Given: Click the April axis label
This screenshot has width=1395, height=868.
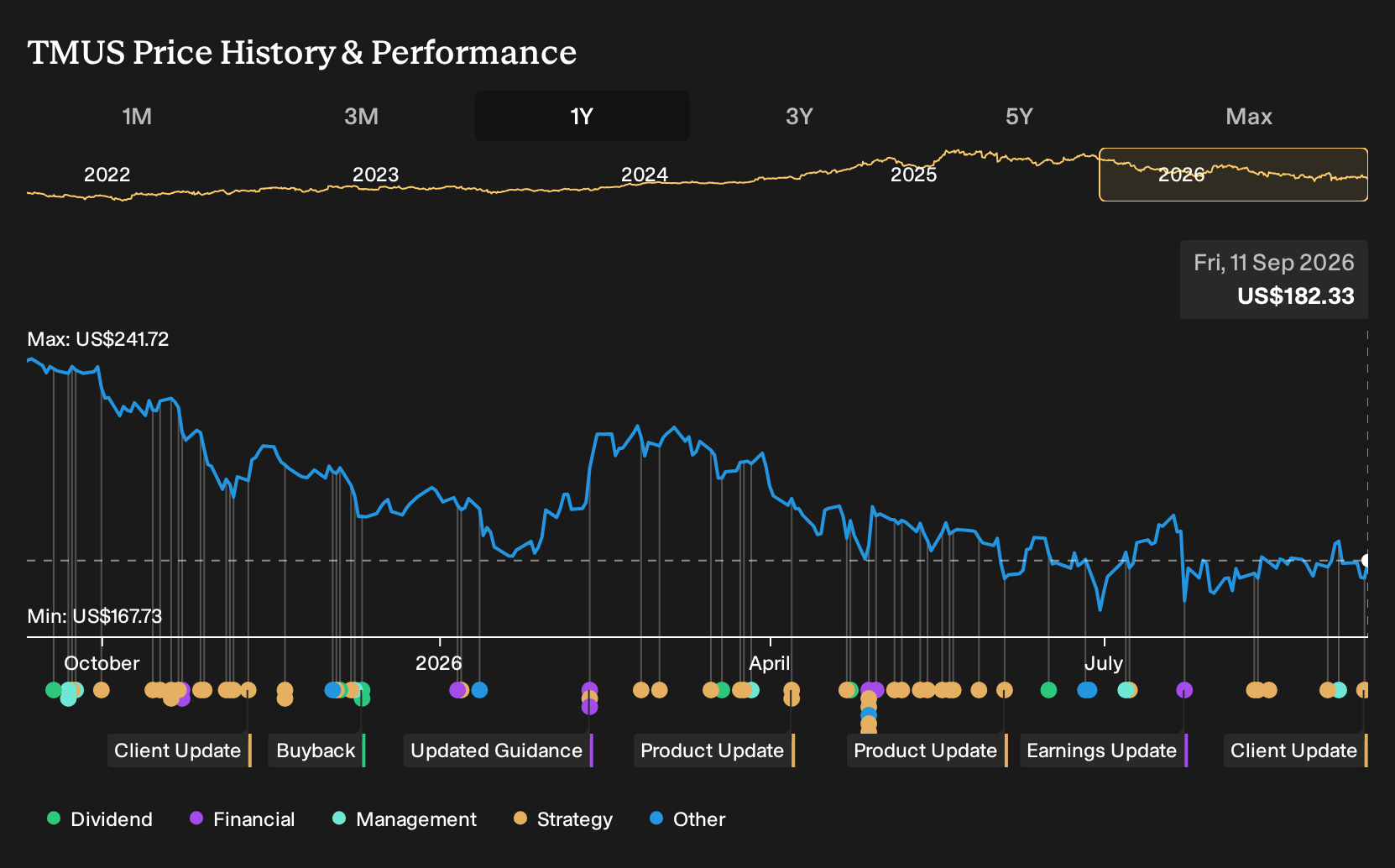Looking at the screenshot, I should coord(770,663).
